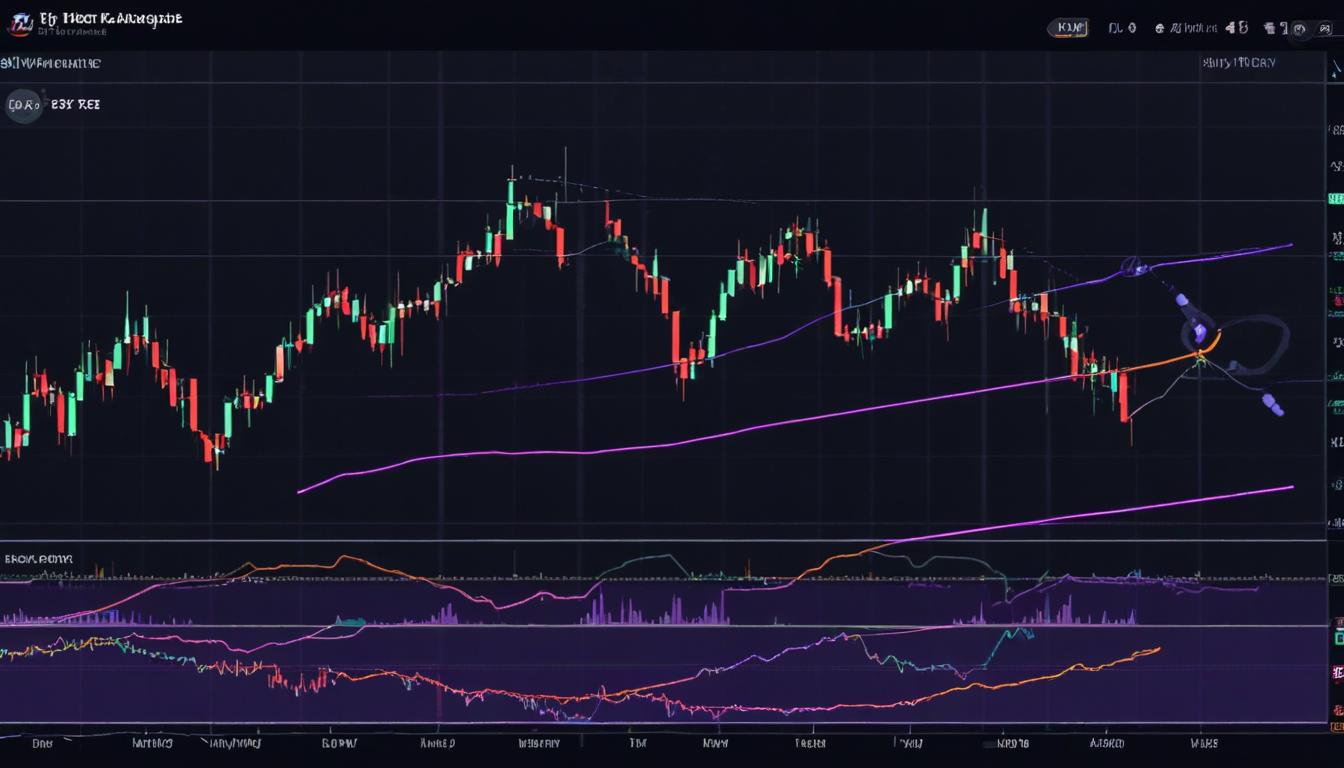The image size is (1344, 768).
Task: Click the last price label on the right axis
Action: (x=1334, y=199)
